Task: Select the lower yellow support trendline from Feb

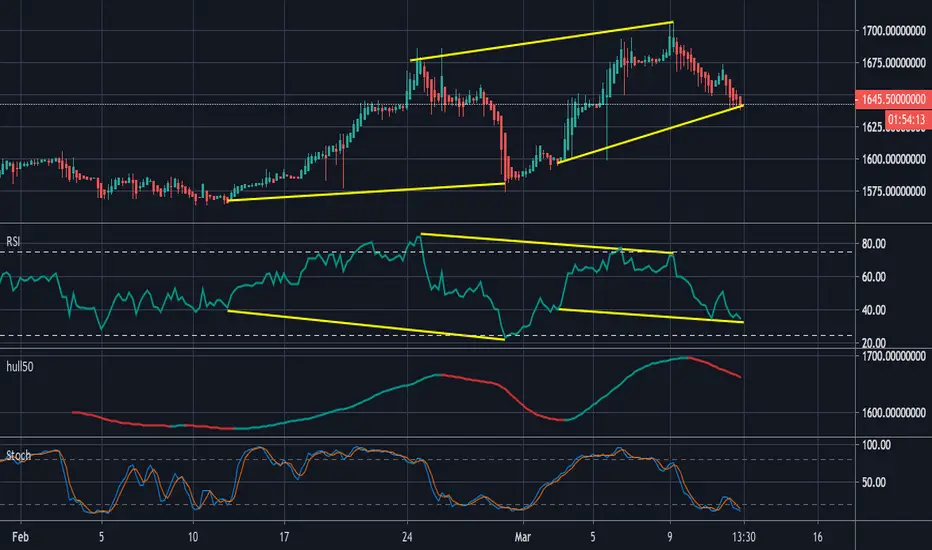Action: pos(366,192)
